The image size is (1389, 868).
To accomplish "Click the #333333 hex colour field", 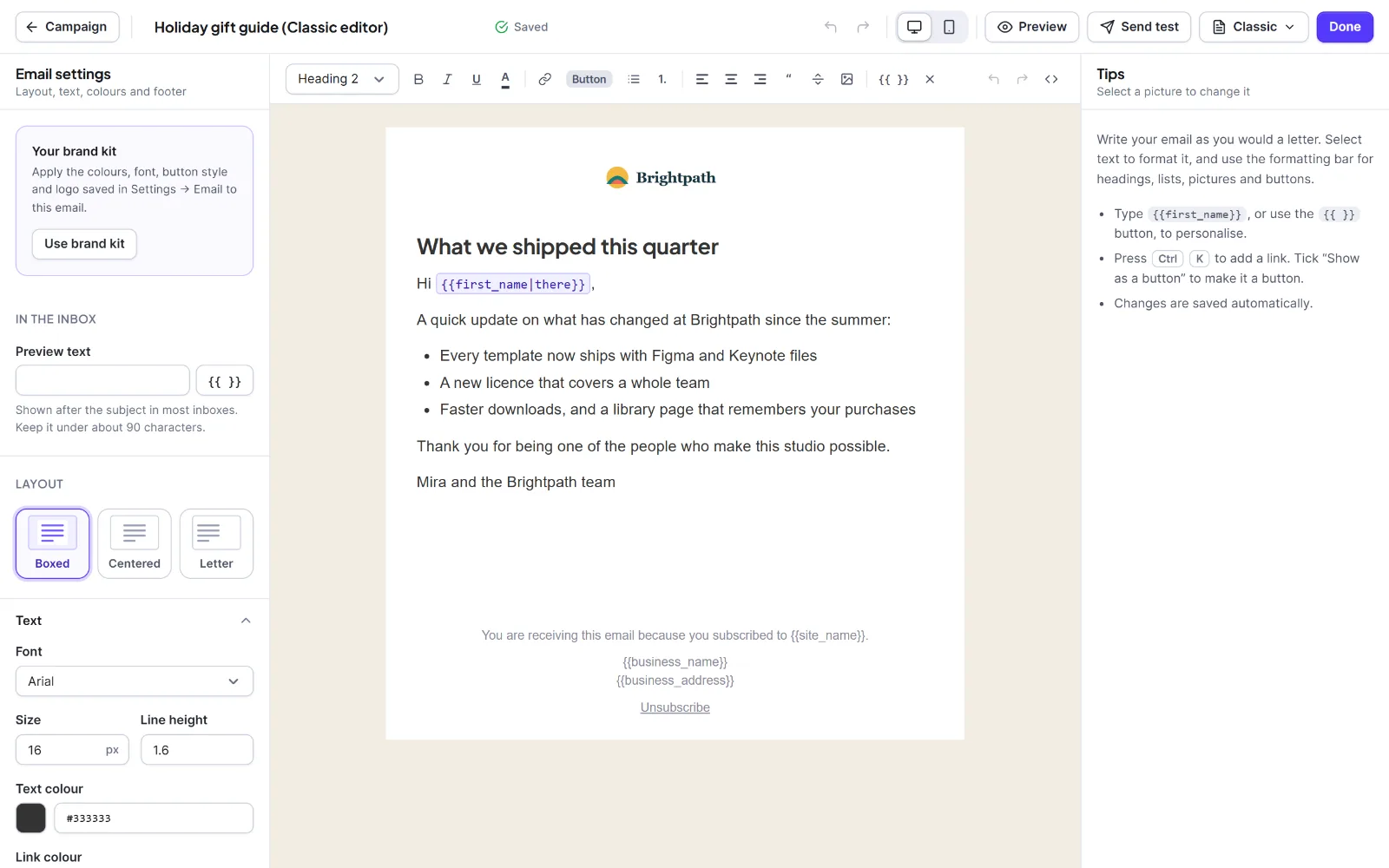I will (154, 818).
